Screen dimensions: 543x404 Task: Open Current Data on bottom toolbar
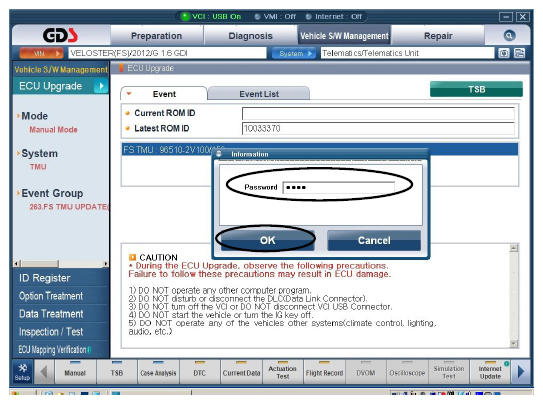click(x=241, y=372)
